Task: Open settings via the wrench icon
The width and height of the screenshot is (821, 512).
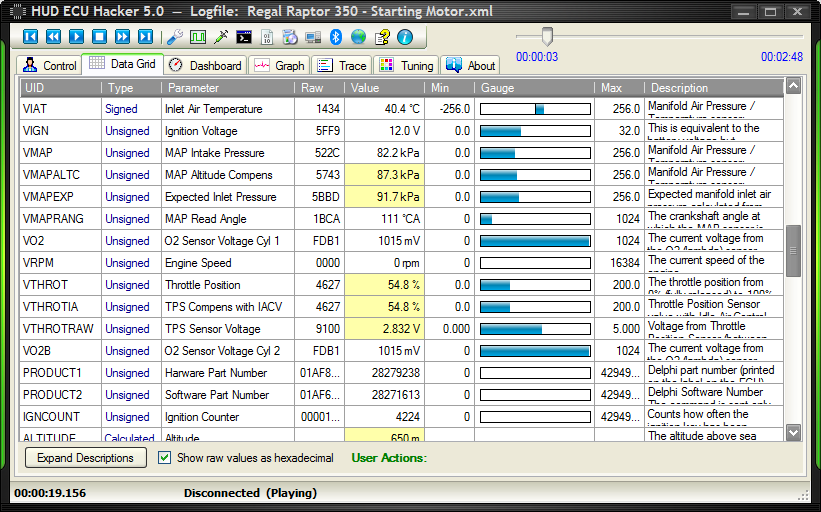Action: pos(174,37)
